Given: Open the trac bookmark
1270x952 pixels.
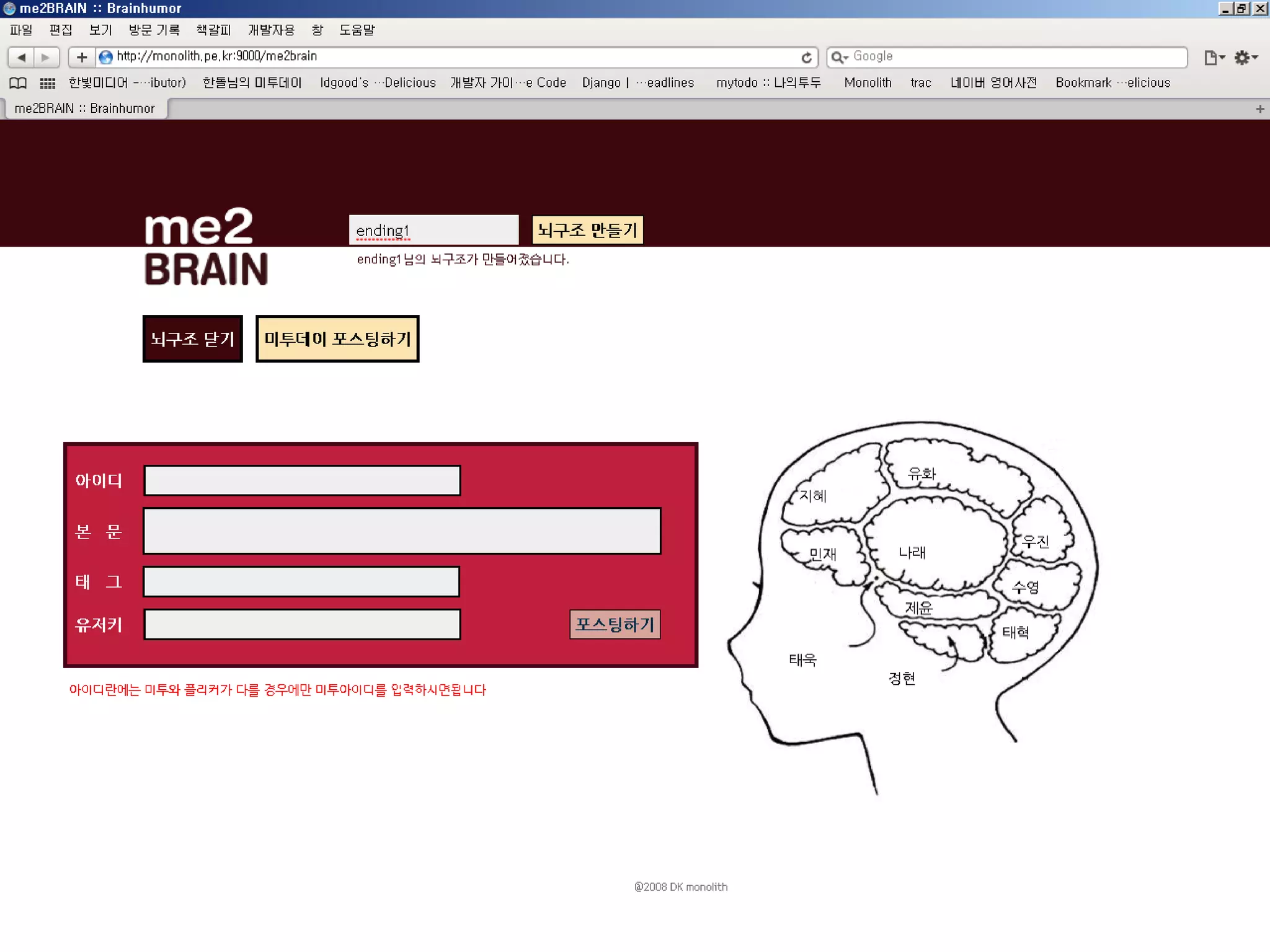Looking at the screenshot, I should 921,83.
